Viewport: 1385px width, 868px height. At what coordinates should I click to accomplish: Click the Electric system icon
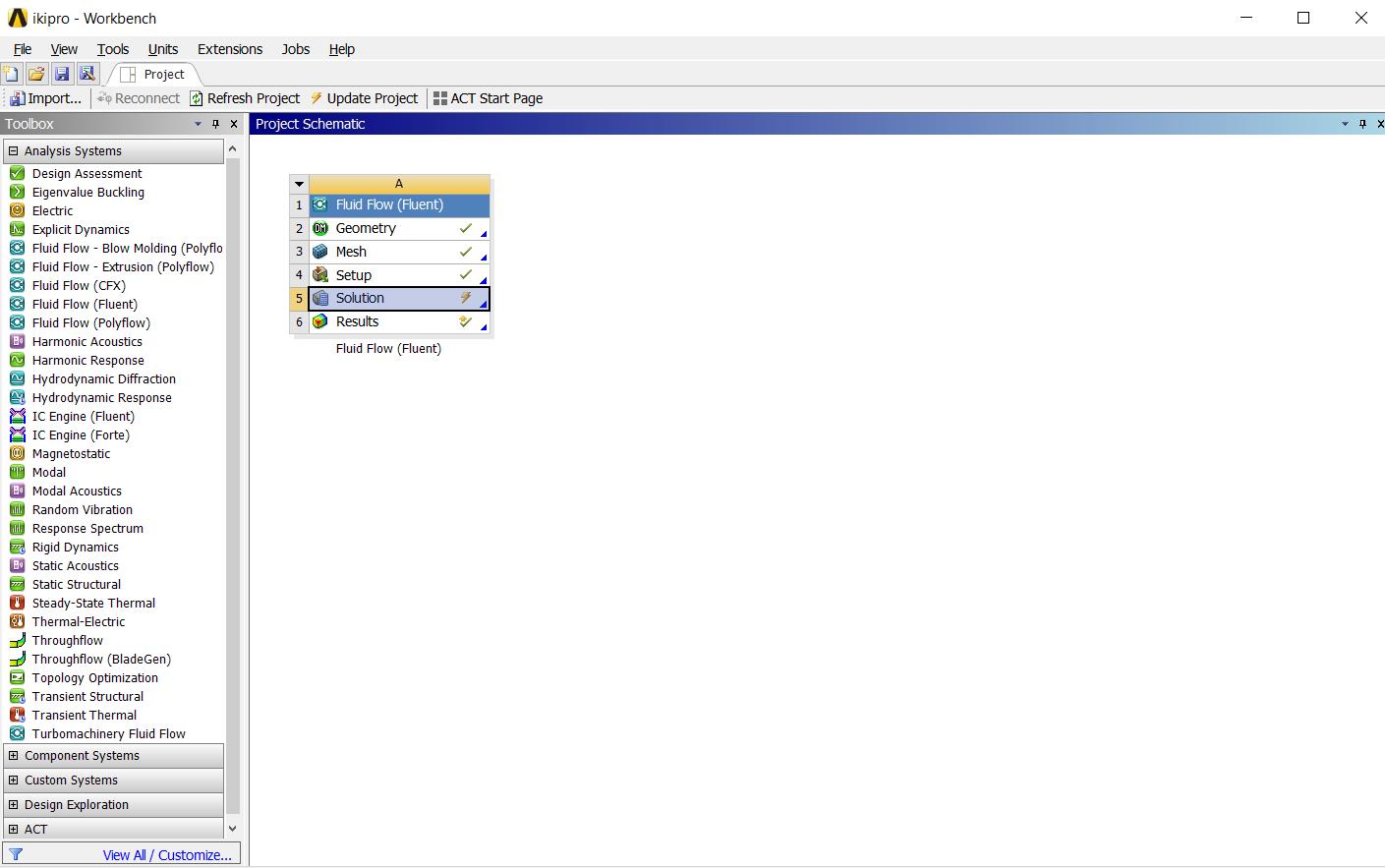(x=17, y=210)
